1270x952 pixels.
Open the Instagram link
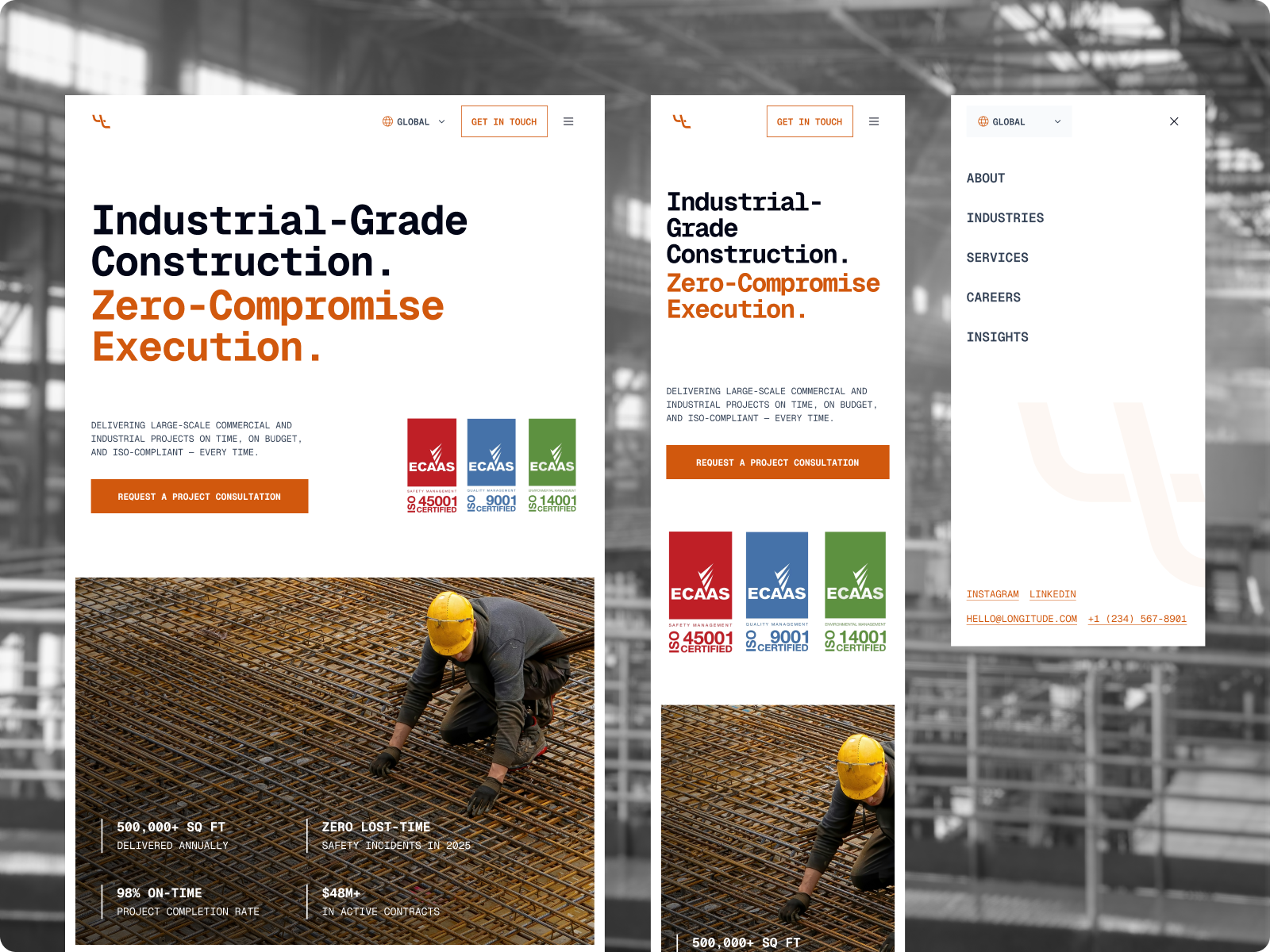pos(993,594)
